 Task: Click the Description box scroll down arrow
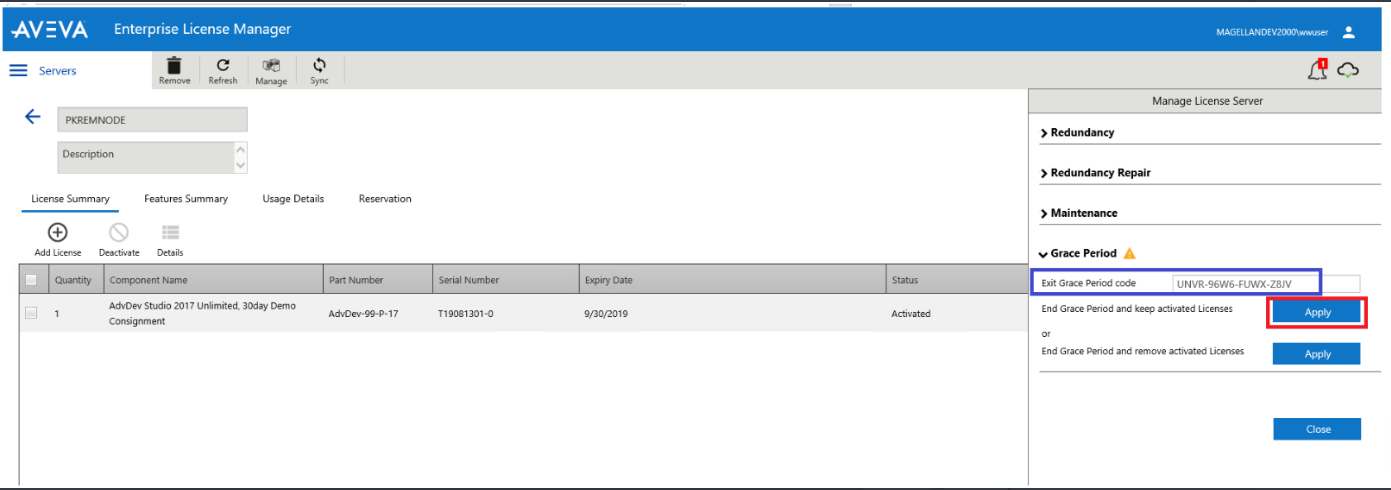click(x=240, y=166)
